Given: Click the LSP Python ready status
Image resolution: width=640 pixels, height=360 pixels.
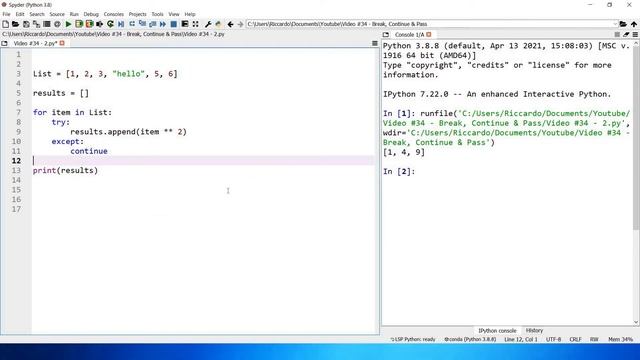Looking at the screenshot, I should point(413,340).
